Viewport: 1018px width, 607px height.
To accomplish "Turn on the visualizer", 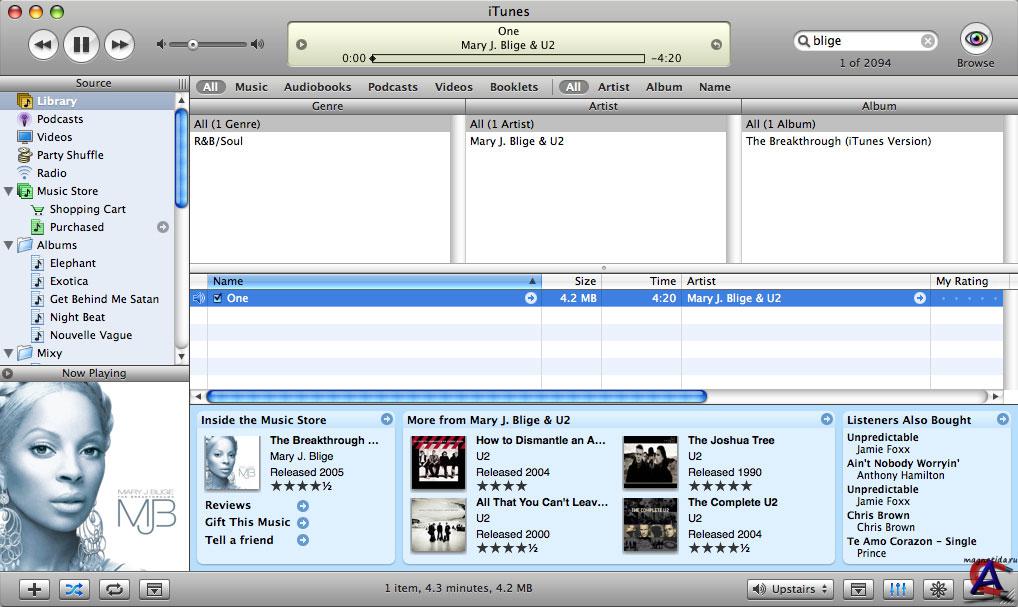I will pyautogui.click(x=938, y=589).
